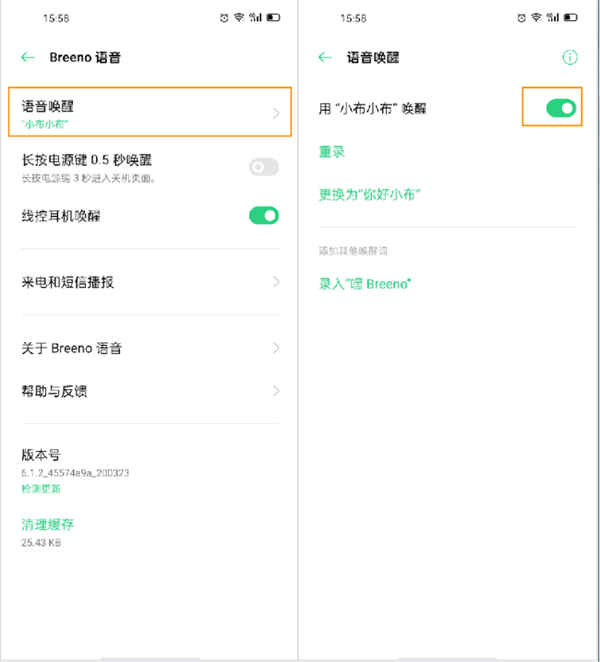
Task: Expand 来电和短信播报 chevron
Action: click(276, 282)
